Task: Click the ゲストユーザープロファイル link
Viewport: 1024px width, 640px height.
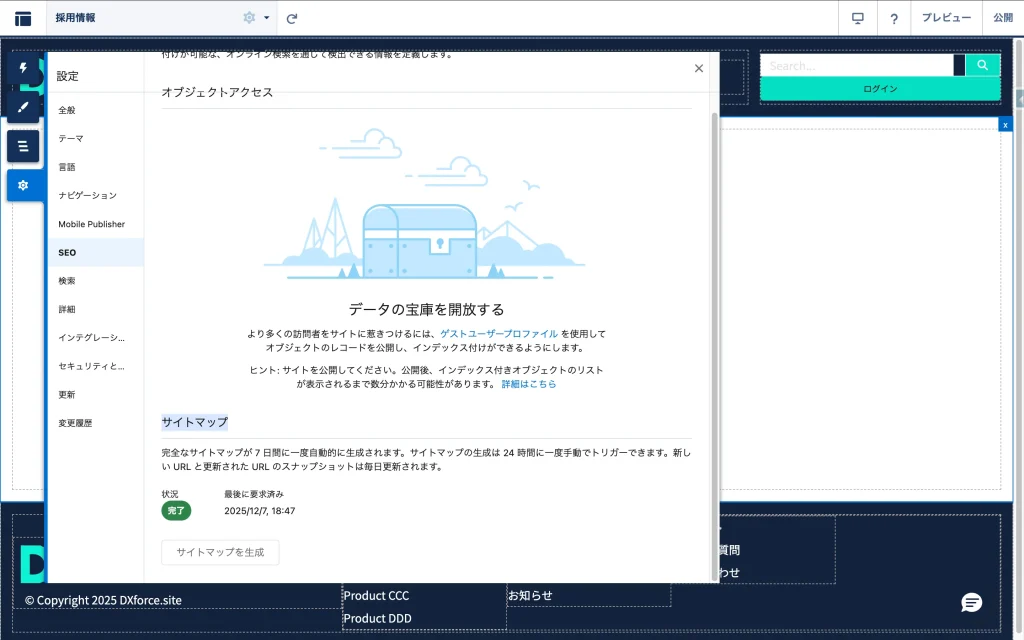Action: [499, 334]
